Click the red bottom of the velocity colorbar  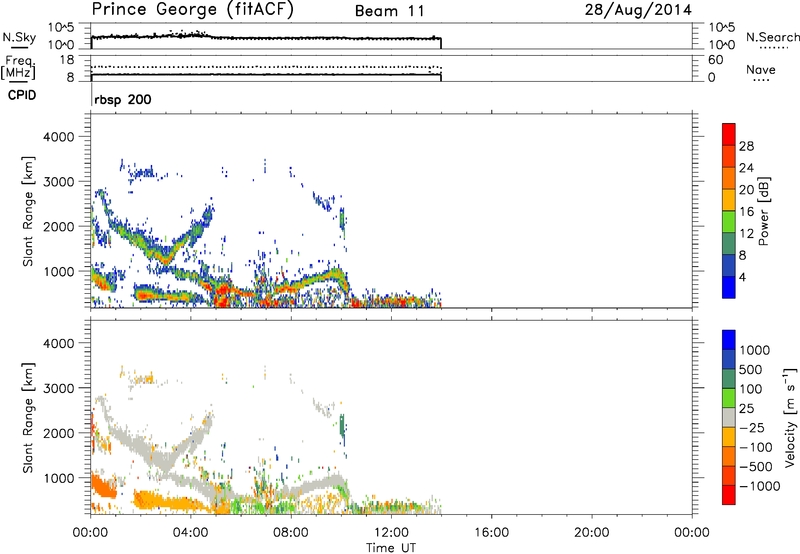pyautogui.click(x=729, y=495)
